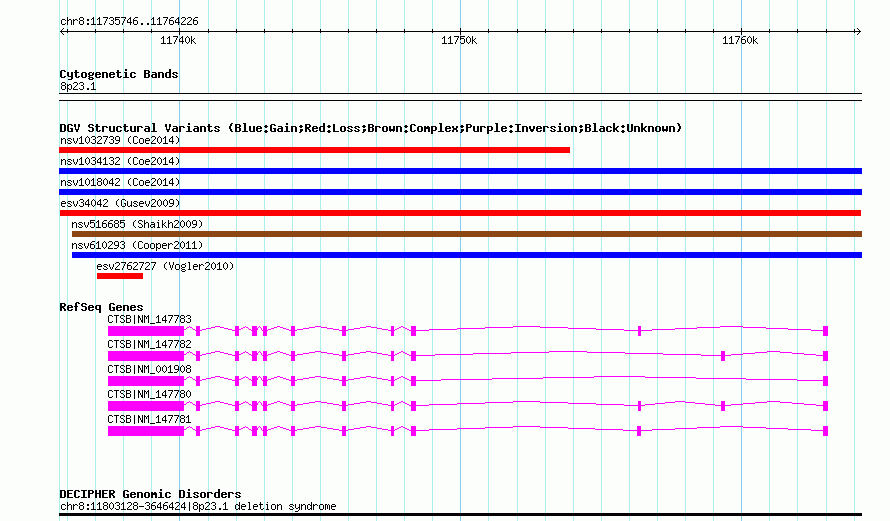Click the large 3' exon block of NM_001908

(146, 381)
